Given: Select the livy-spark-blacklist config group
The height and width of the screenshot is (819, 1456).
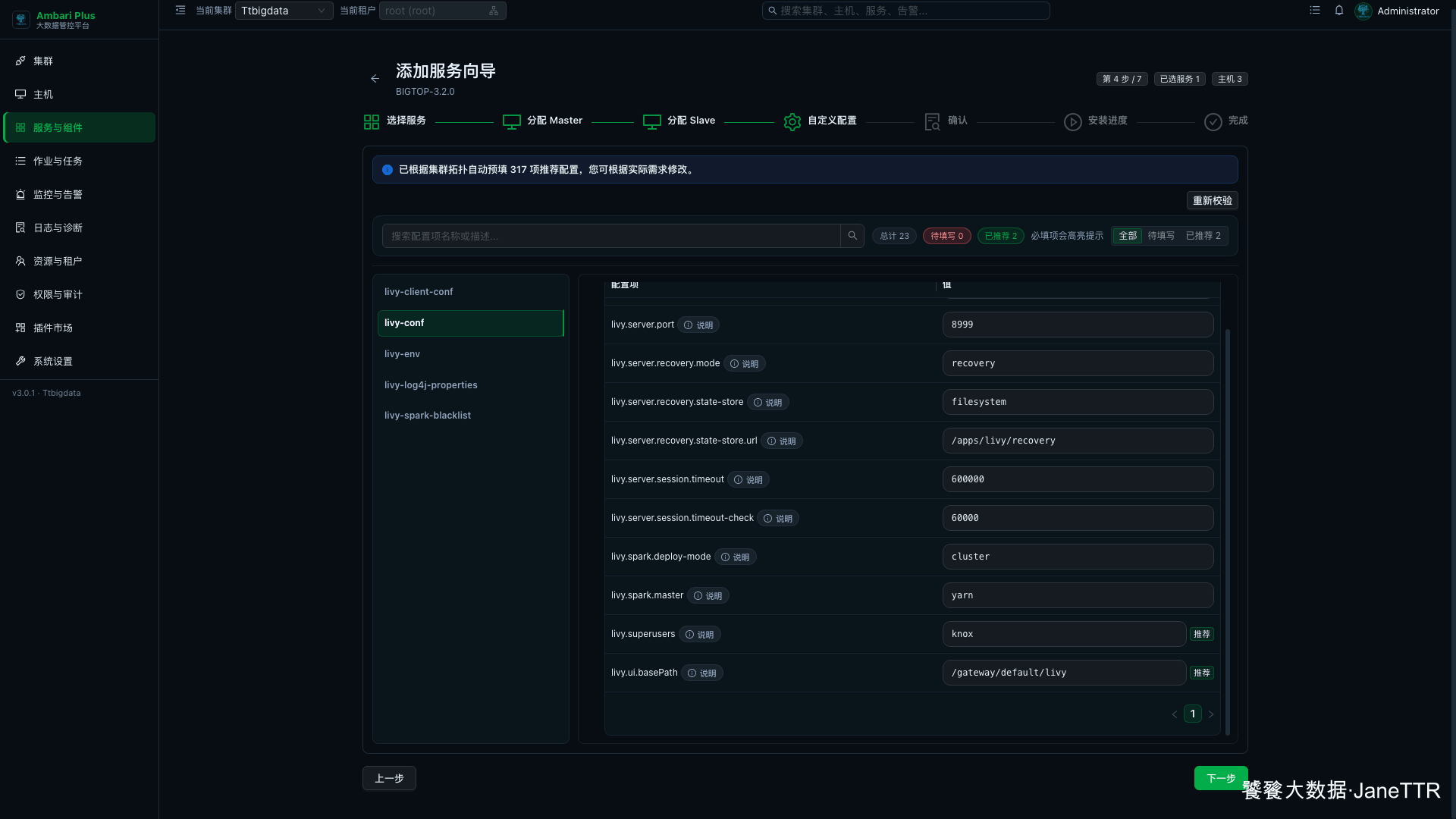Looking at the screenshot, I should point(470,416).
